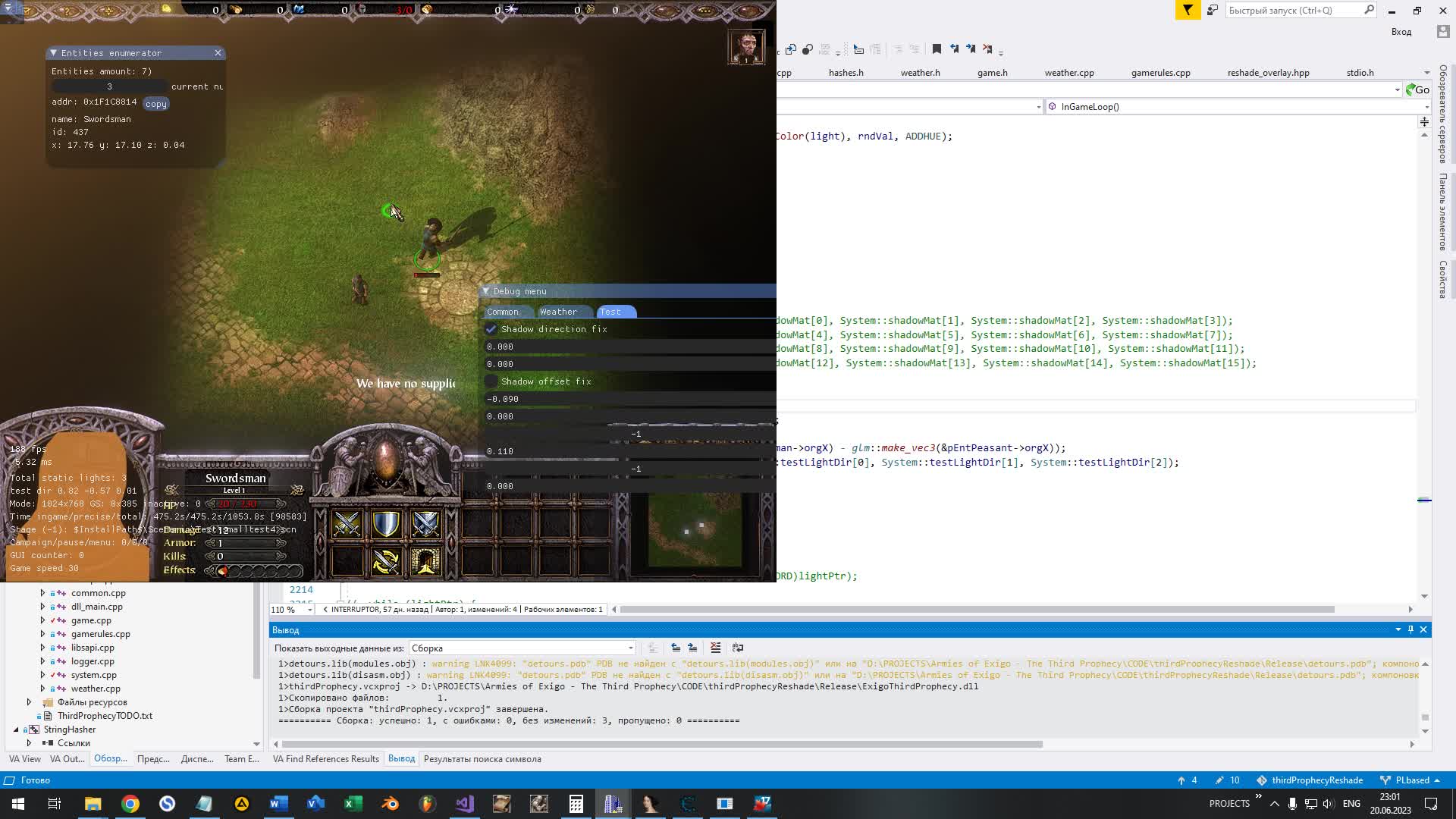Click the VA Go button
This screenshot has width=1456, height=819.
(1417, 89)
